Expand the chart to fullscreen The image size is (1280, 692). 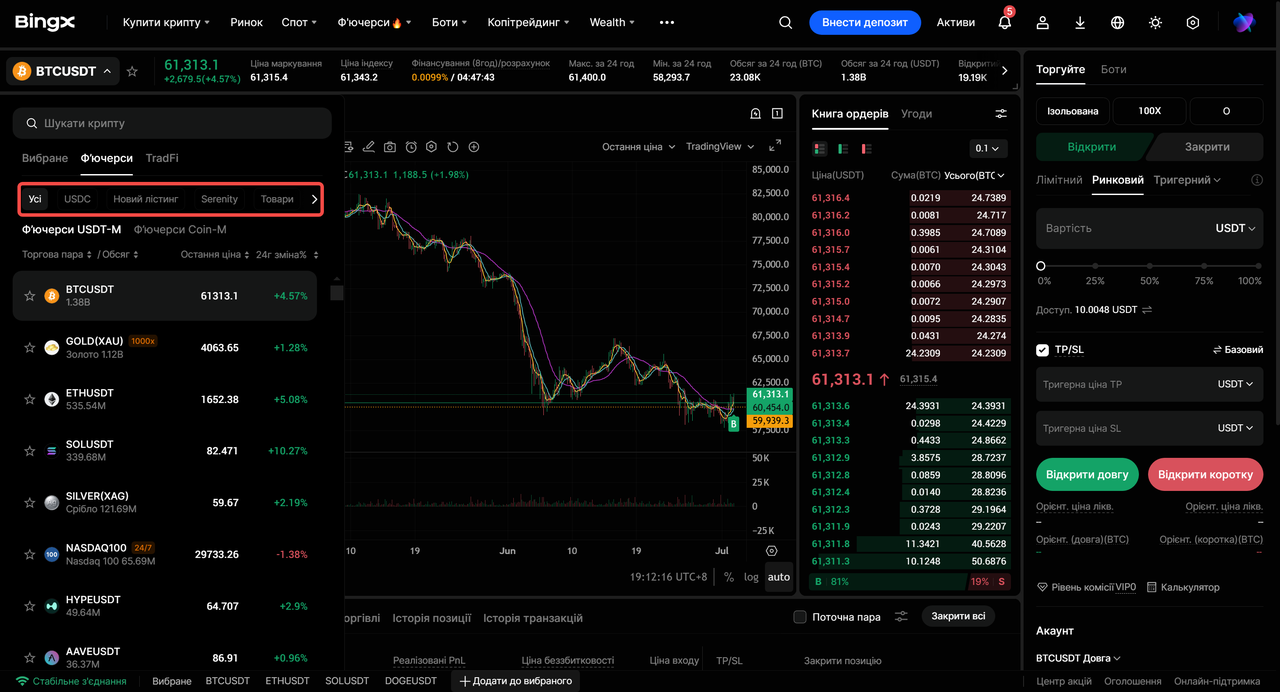pyautogui.click(x=775, y=146)
